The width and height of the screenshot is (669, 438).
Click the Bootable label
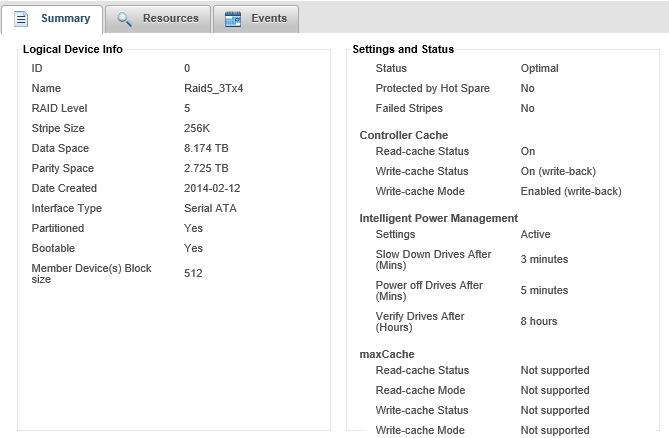pos(53,248)
